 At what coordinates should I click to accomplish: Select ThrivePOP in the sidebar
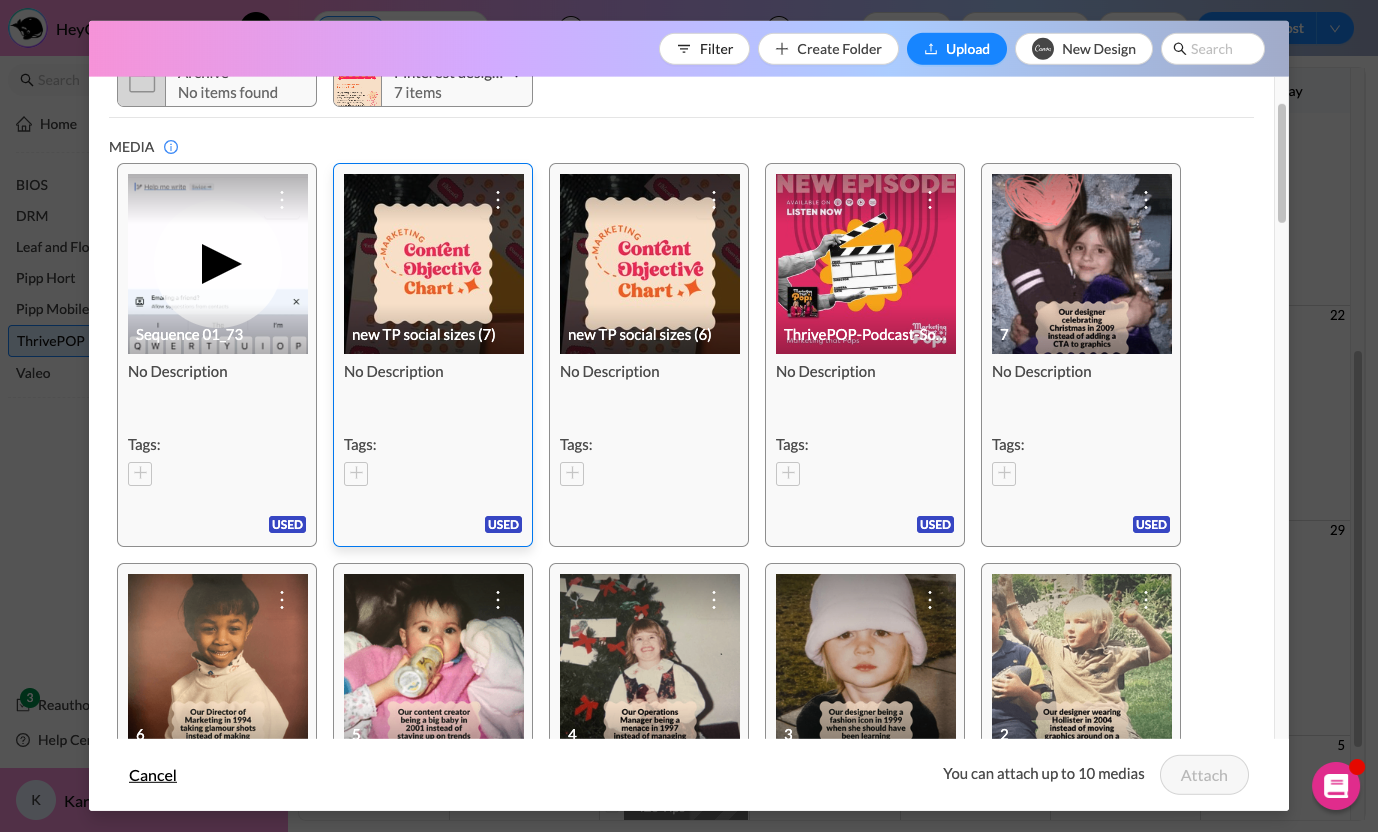pyautogui.click(x=51, y=341)
